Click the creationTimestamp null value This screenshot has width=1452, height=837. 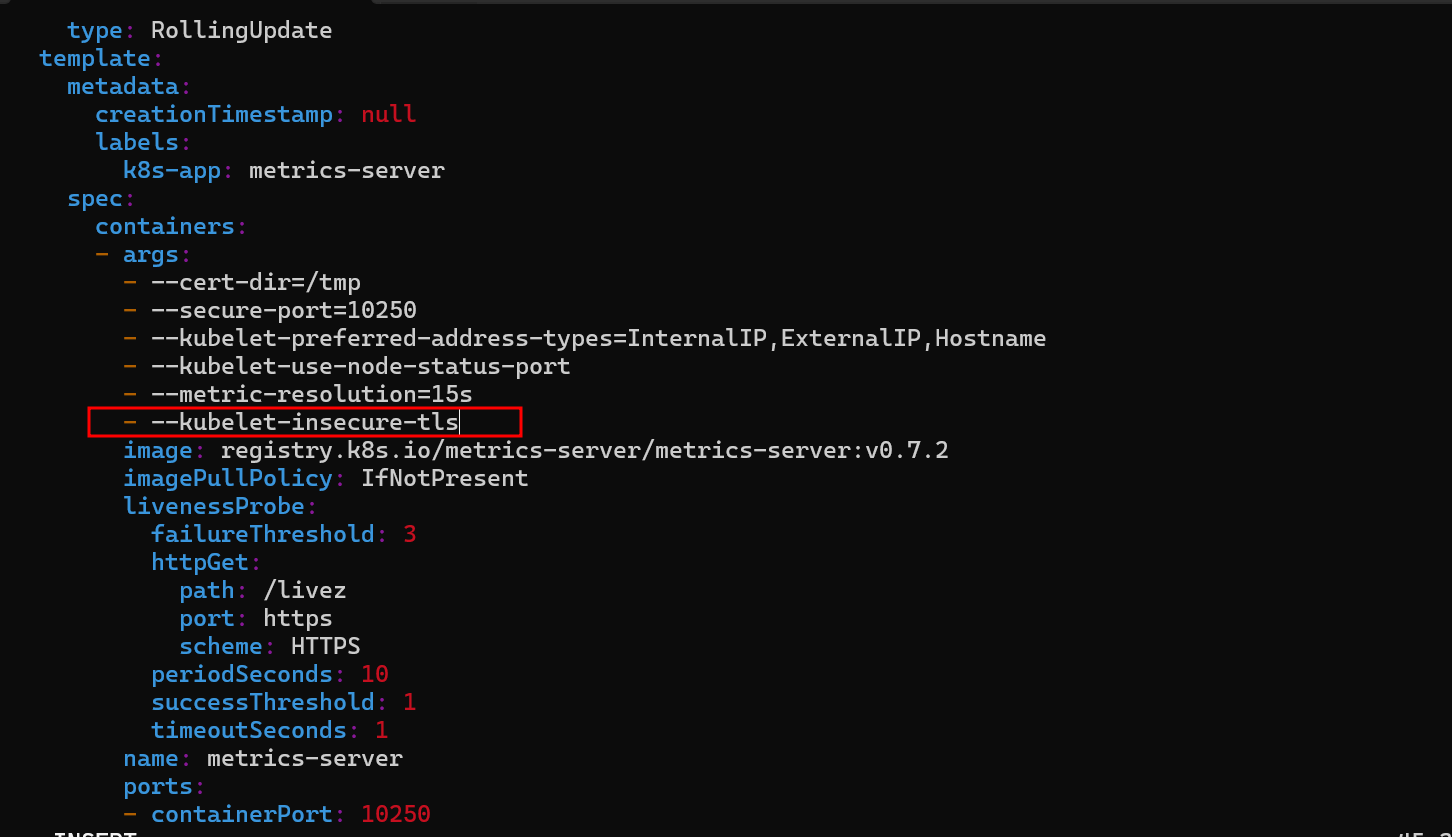click(x=389, y=114)
